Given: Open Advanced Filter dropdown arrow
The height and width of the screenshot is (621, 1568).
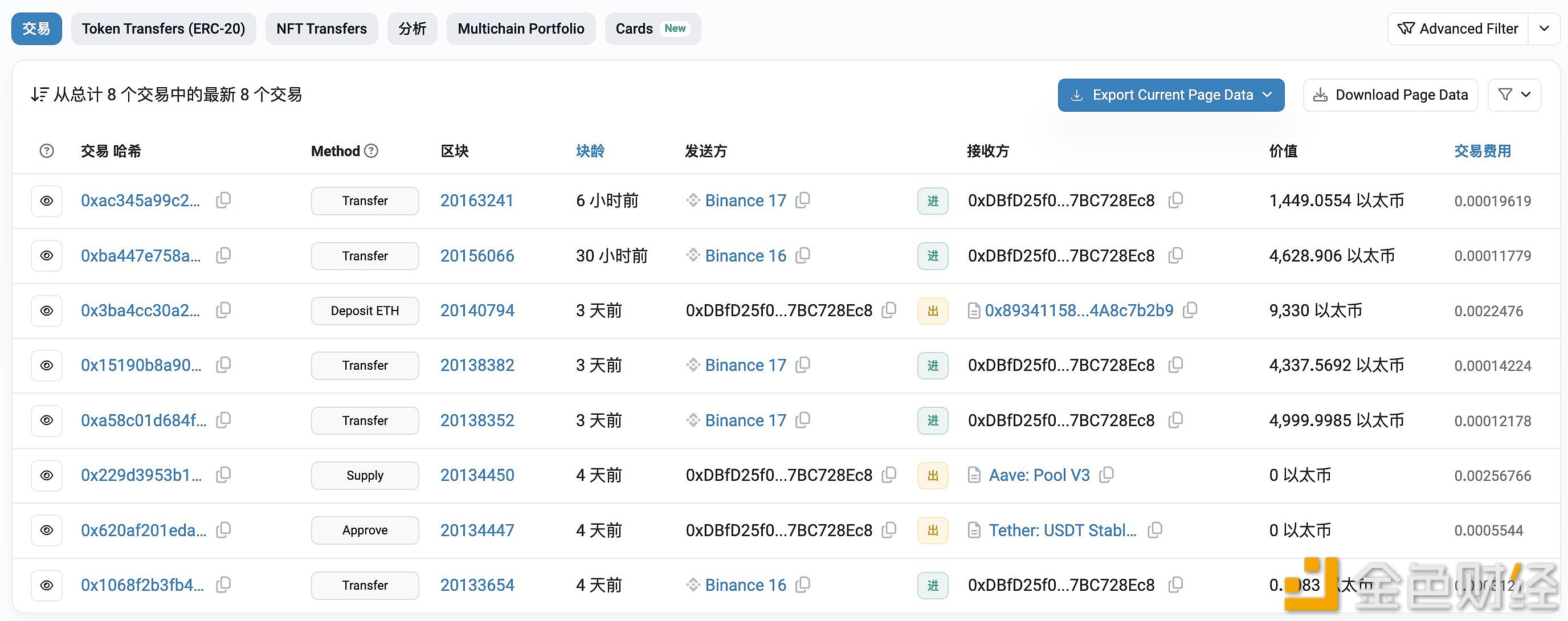Looking at the screenshot, I should click(x=1544, y=28).
